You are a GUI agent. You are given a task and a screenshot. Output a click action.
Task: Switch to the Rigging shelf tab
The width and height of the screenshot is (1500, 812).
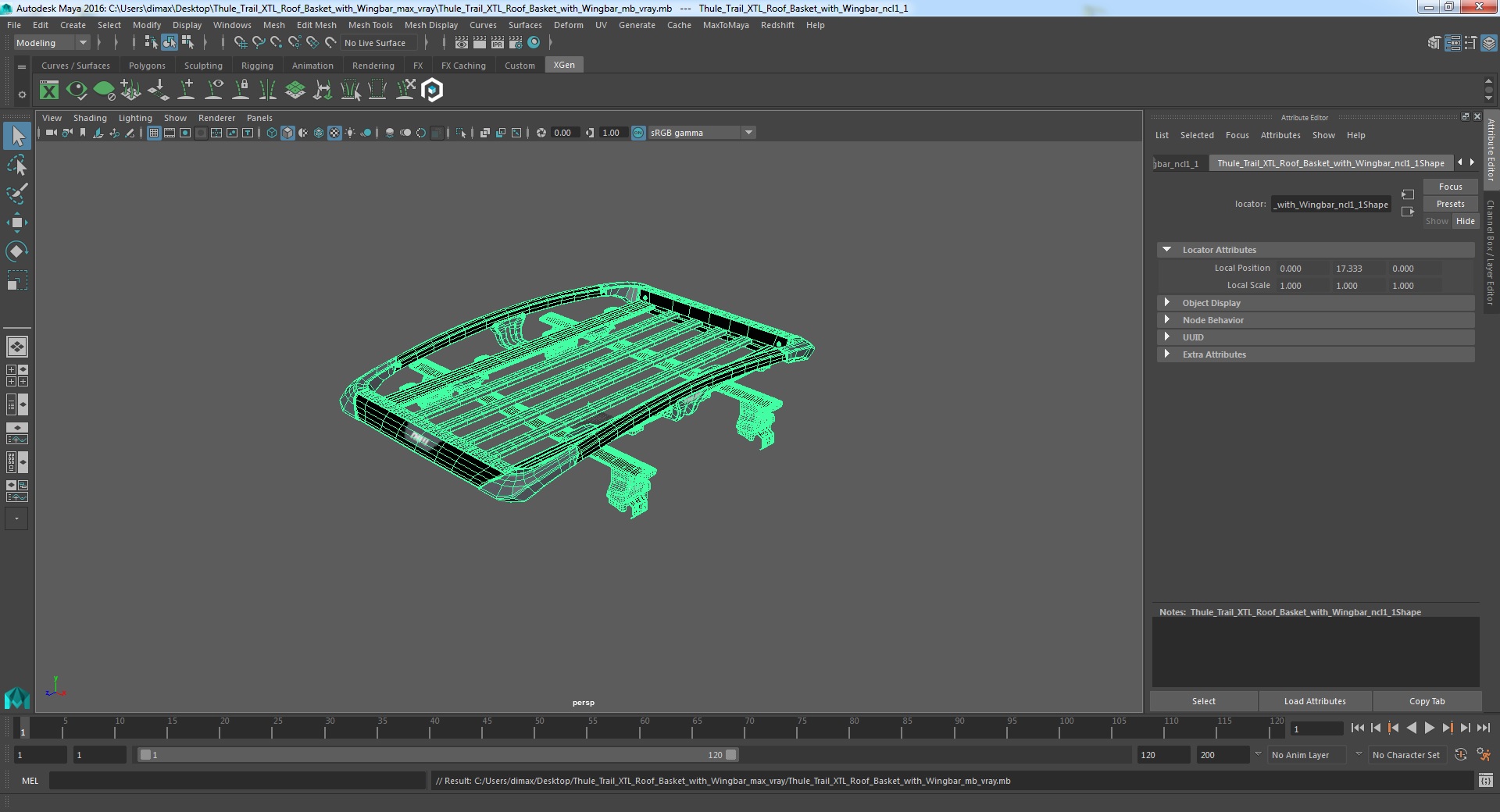(x=257, y=66)
